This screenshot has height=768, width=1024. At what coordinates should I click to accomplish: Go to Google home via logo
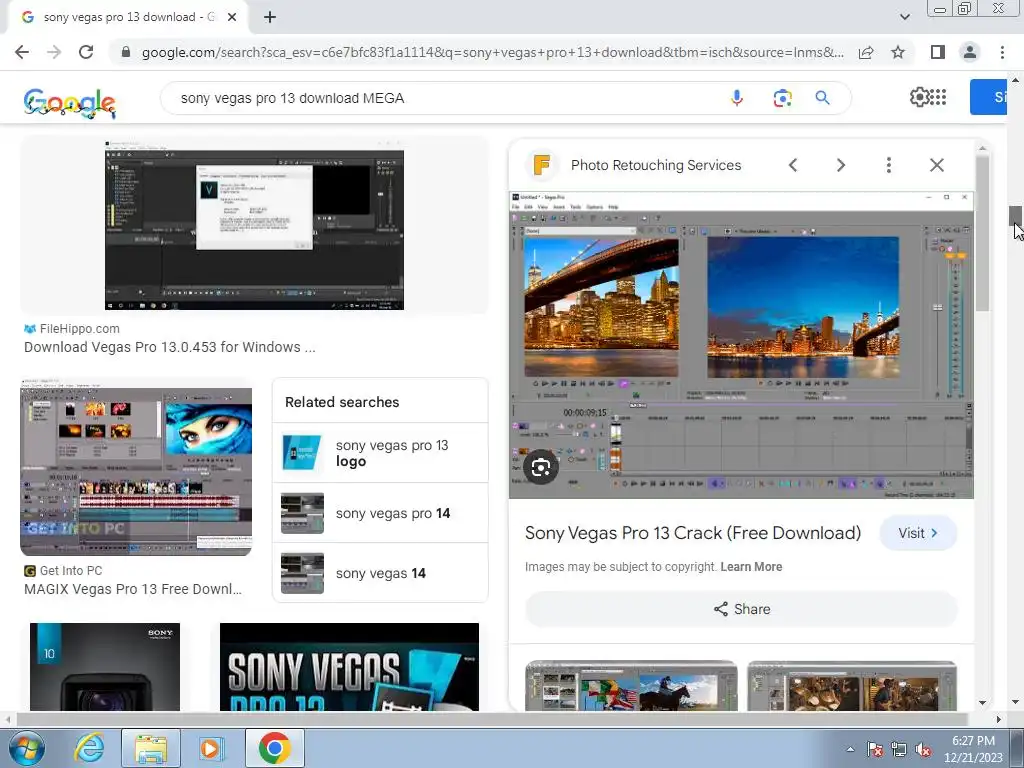click(x=69, y=103)
